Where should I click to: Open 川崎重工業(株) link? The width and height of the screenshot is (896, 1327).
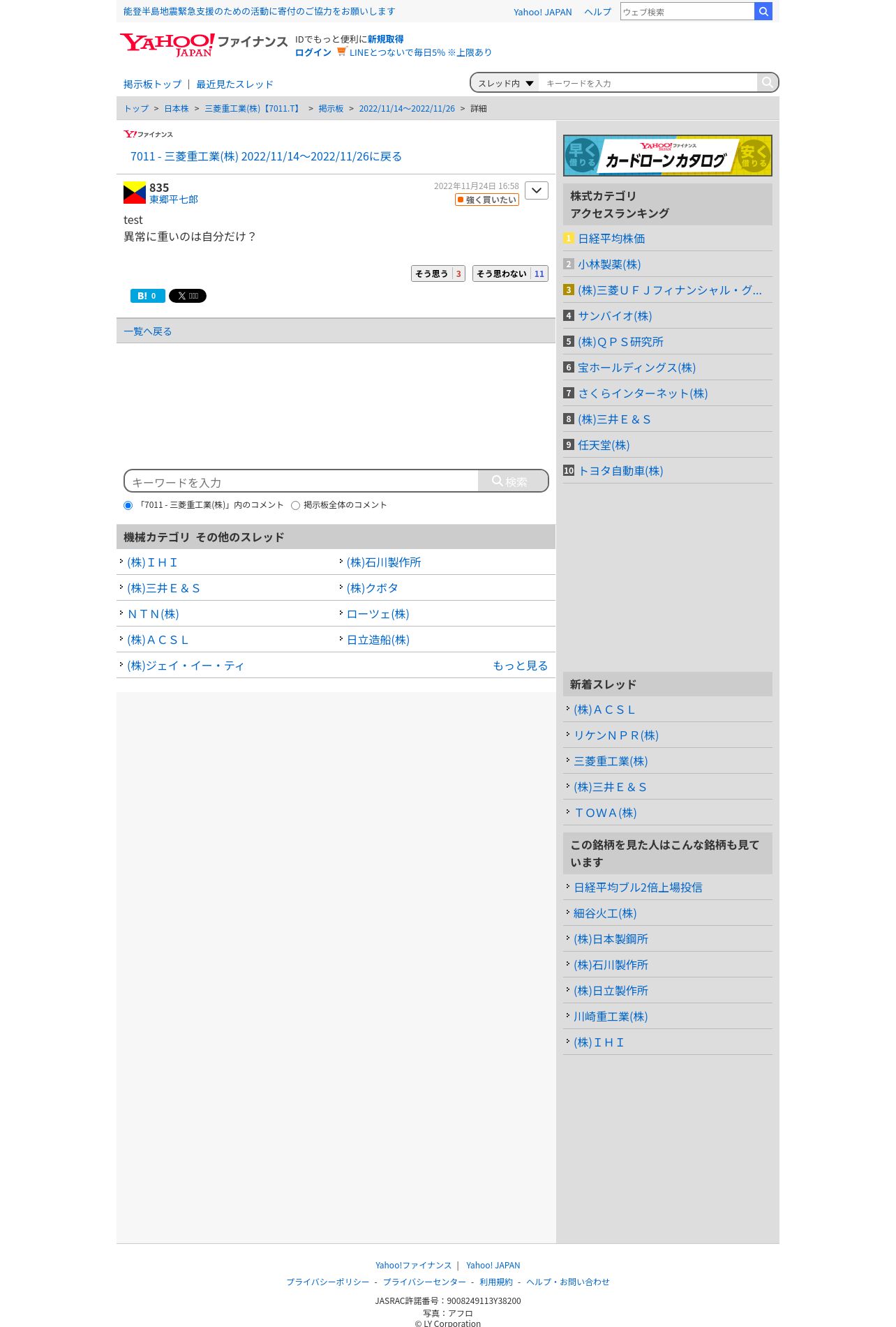pos(611,1017)
